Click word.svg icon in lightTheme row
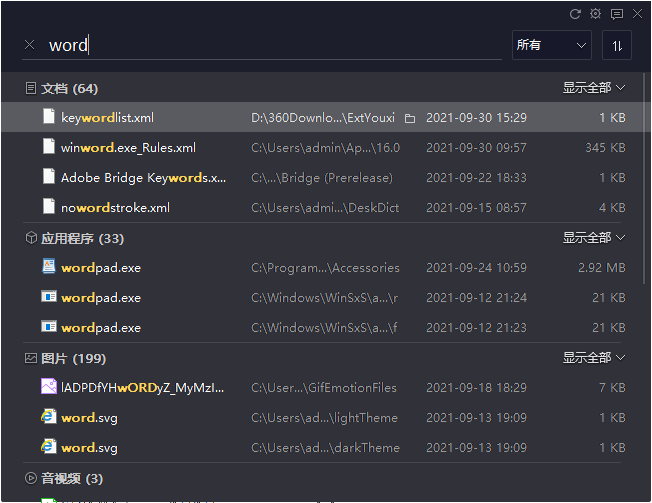This screenshot has width=652, height=503. click(x=49, y=416)
